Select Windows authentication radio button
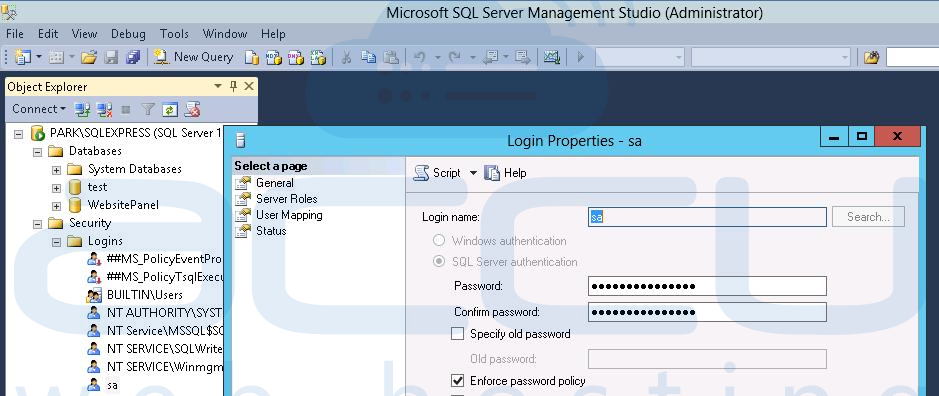The image size is (939, 396). click(439, 240)
